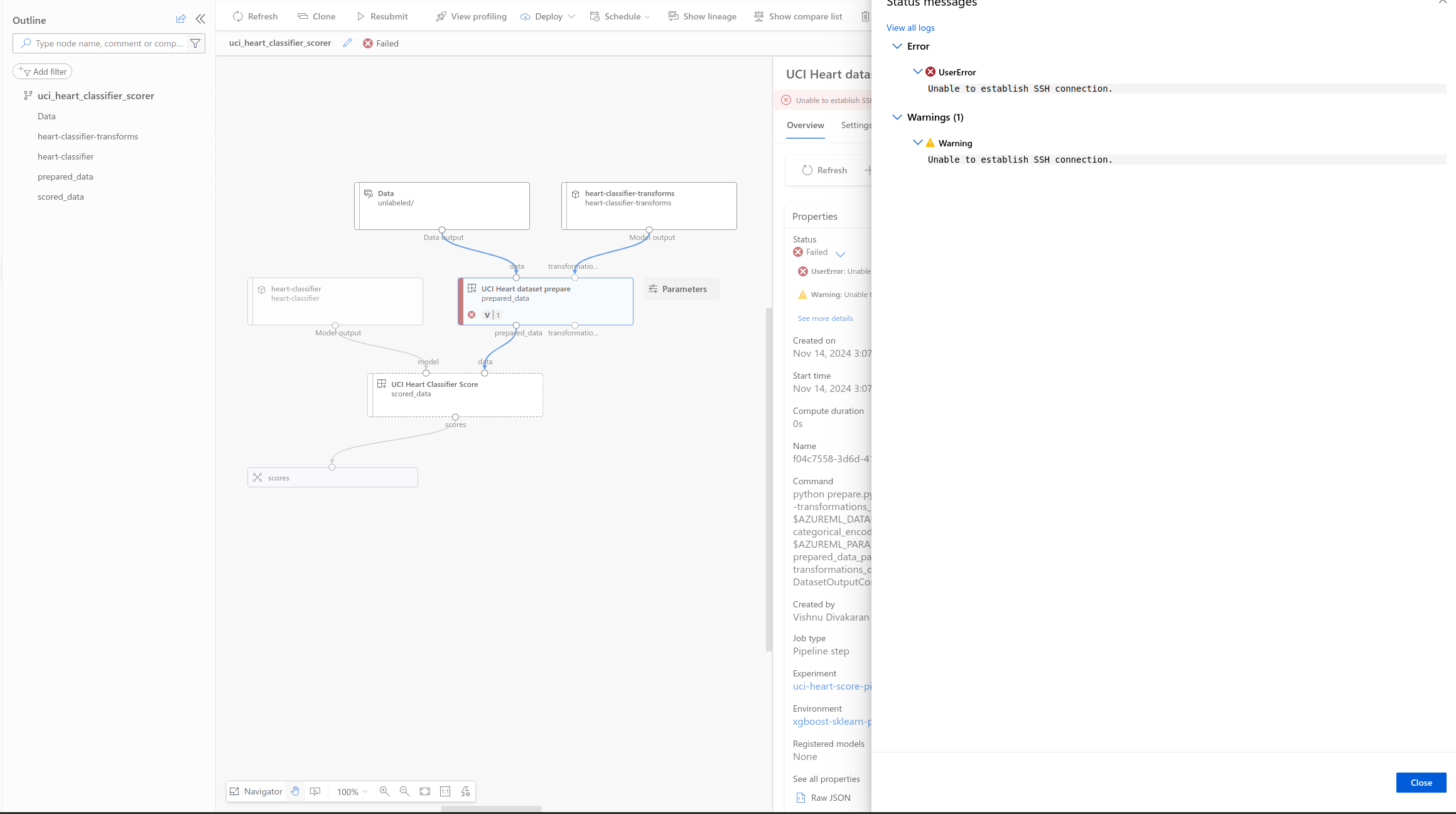Collapse the Outline panel with double chevron
The width and height of the screenshot is (1456, 814).
(x=200, y=19)
